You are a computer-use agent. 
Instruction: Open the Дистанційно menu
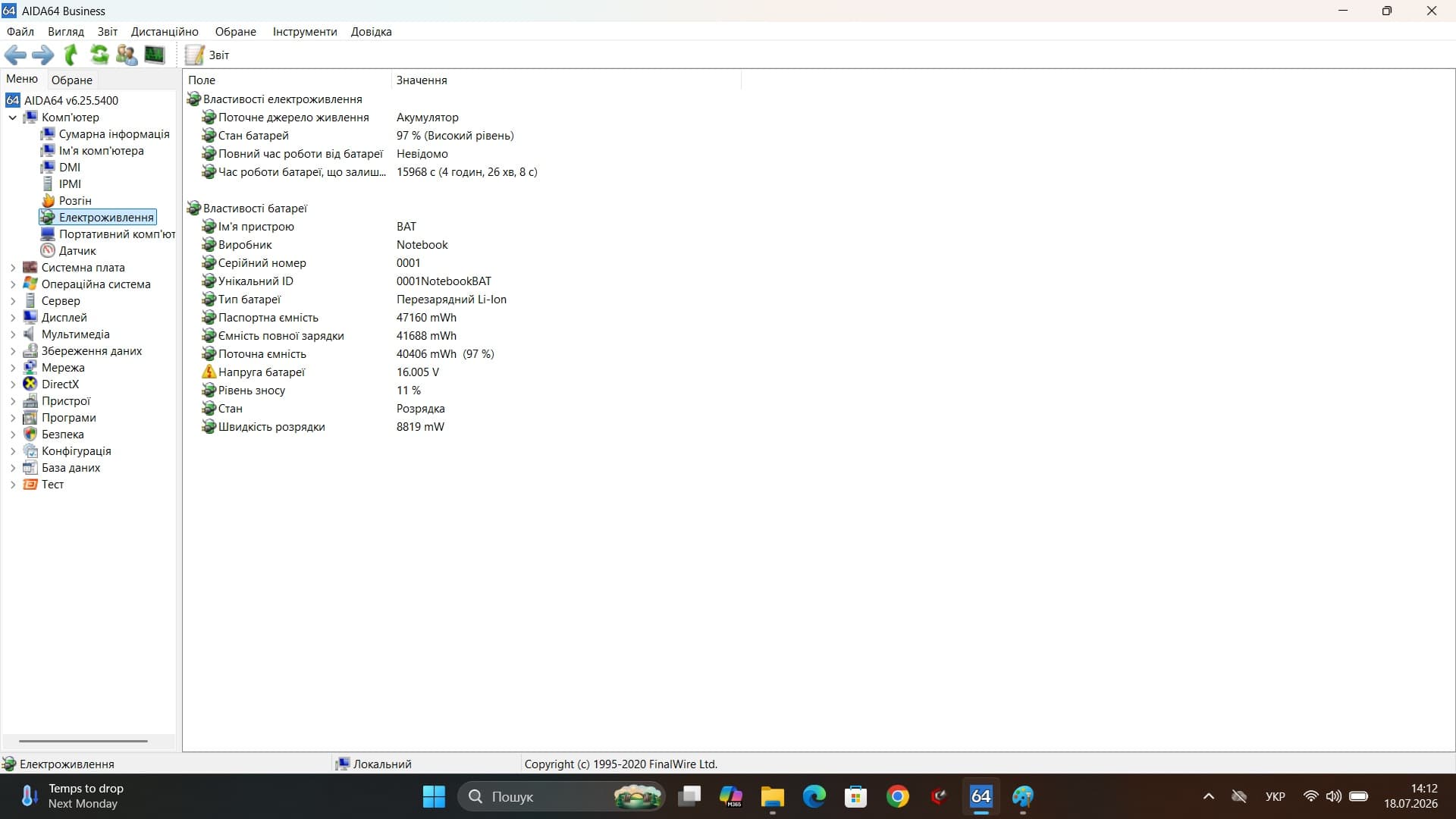(165, 31)
